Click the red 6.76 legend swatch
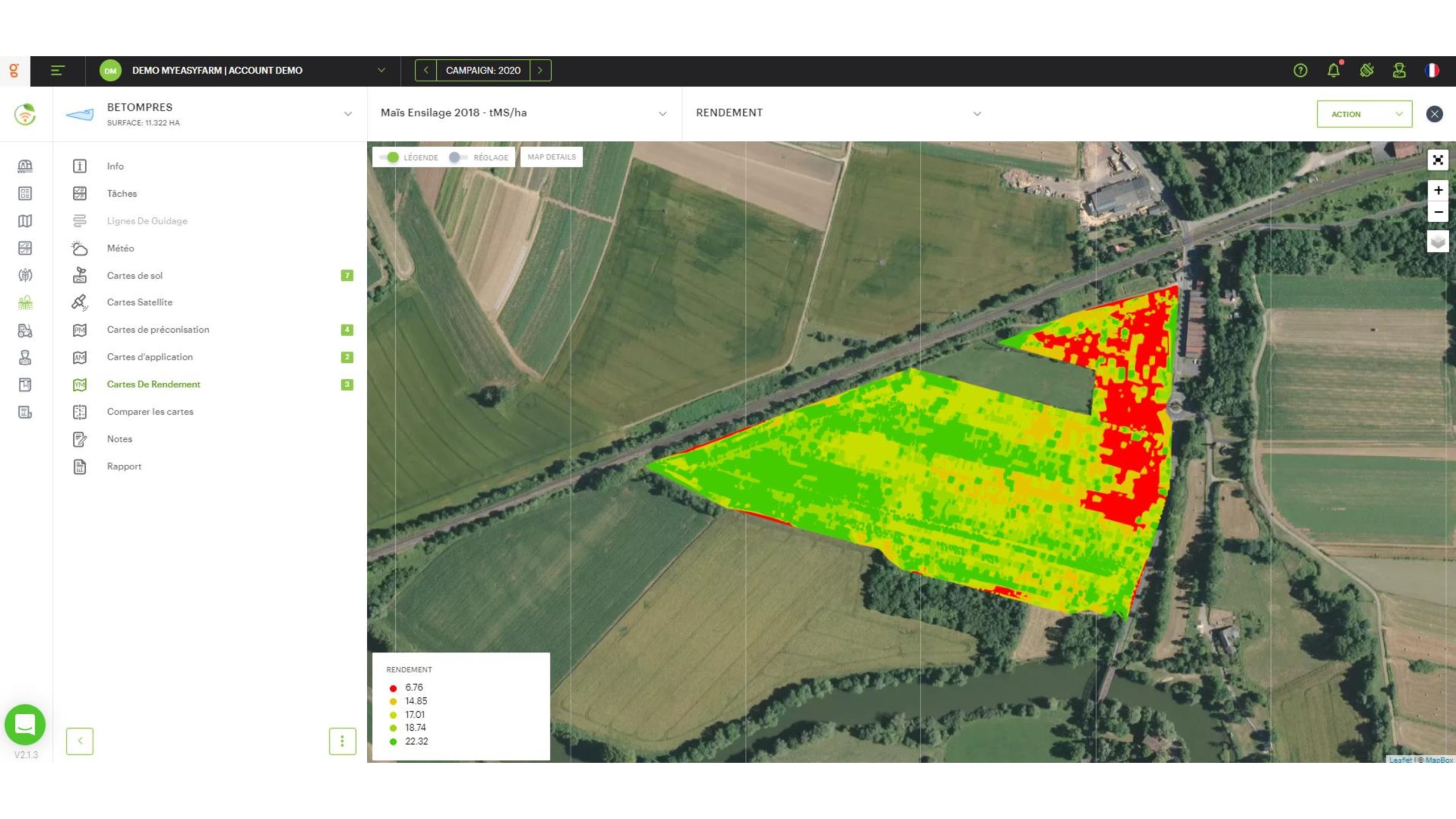Image resolution: width=1456 pixels, height=819 pixels. click(393, 688)
